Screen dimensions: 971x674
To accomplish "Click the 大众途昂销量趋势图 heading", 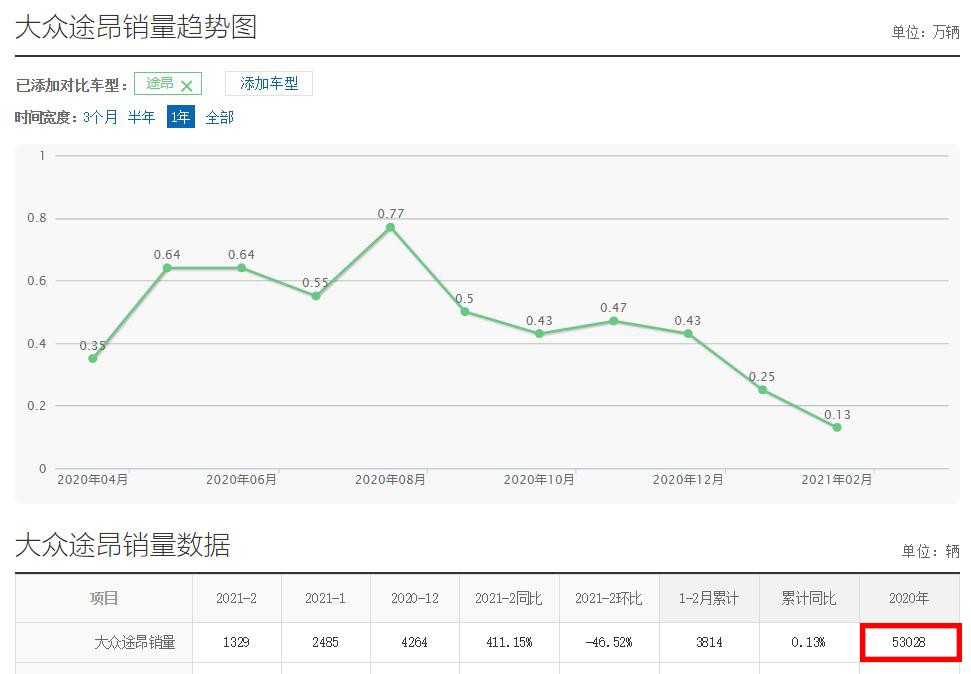I will click(x=136, y=27).
